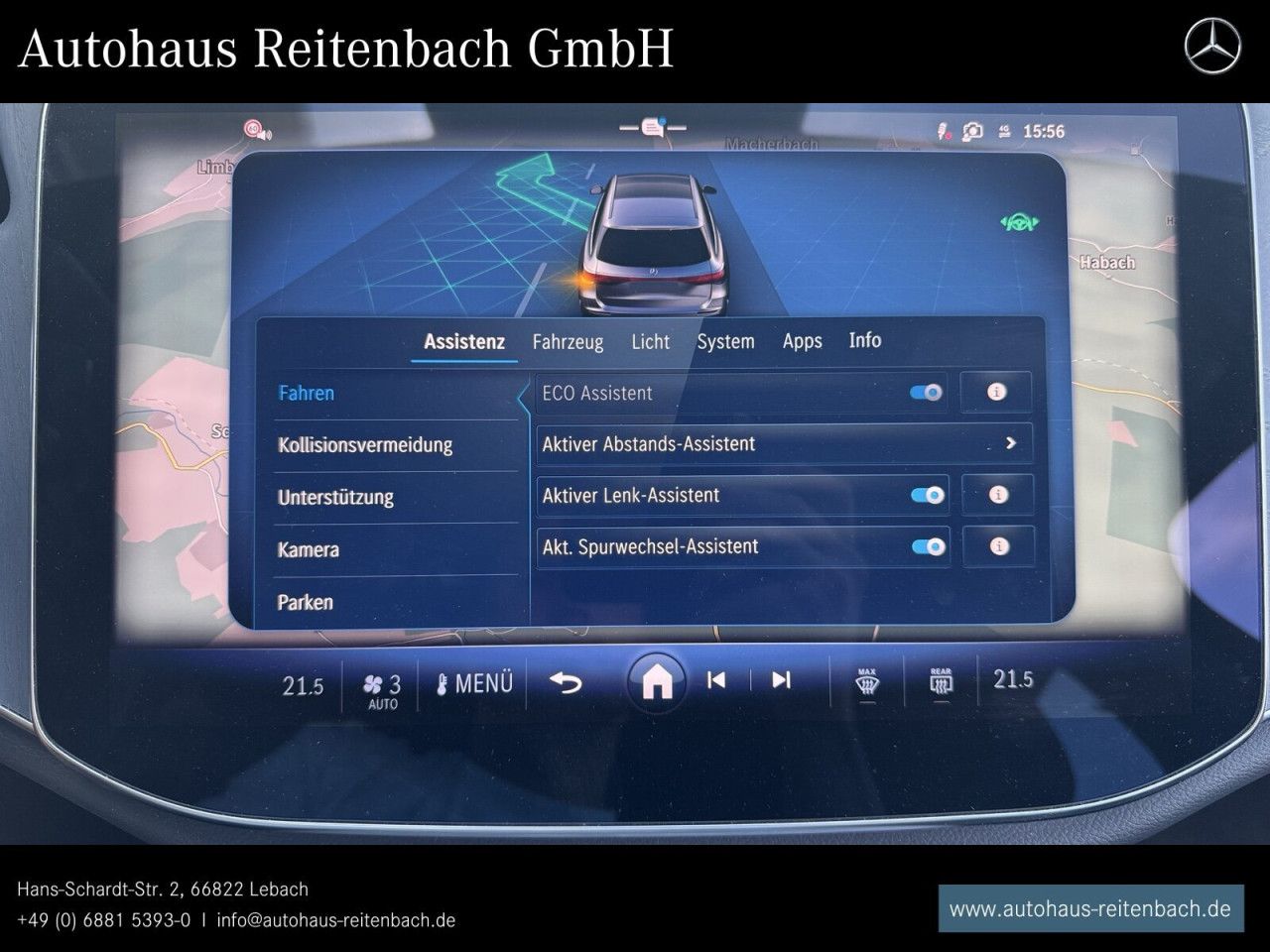Viewport: 1270px width, 952px height.
Task: Click the Mercedes-Benz star logo
Action: [1212, 47]
